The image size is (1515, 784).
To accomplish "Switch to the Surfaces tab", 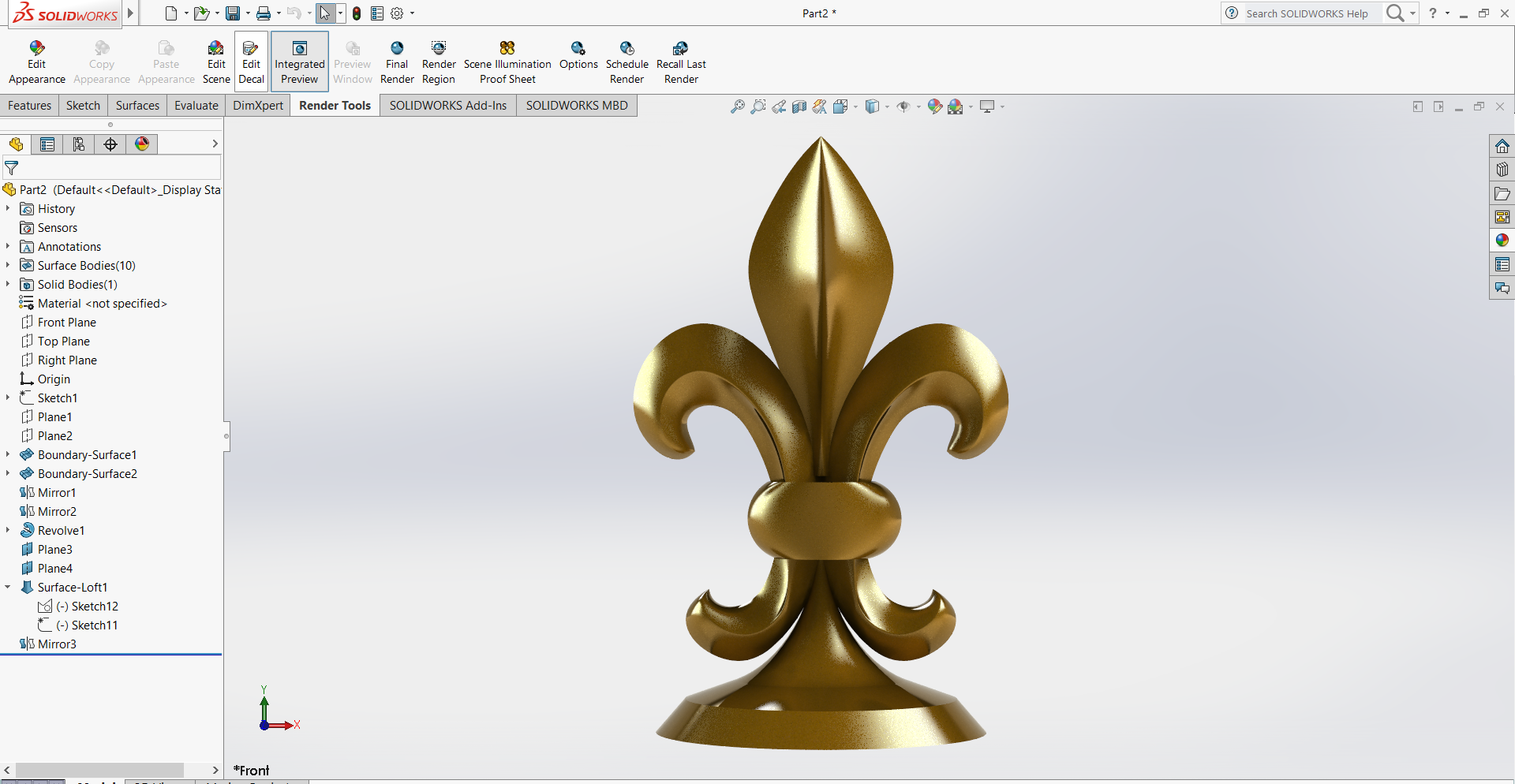I will [x=137, y=106].
